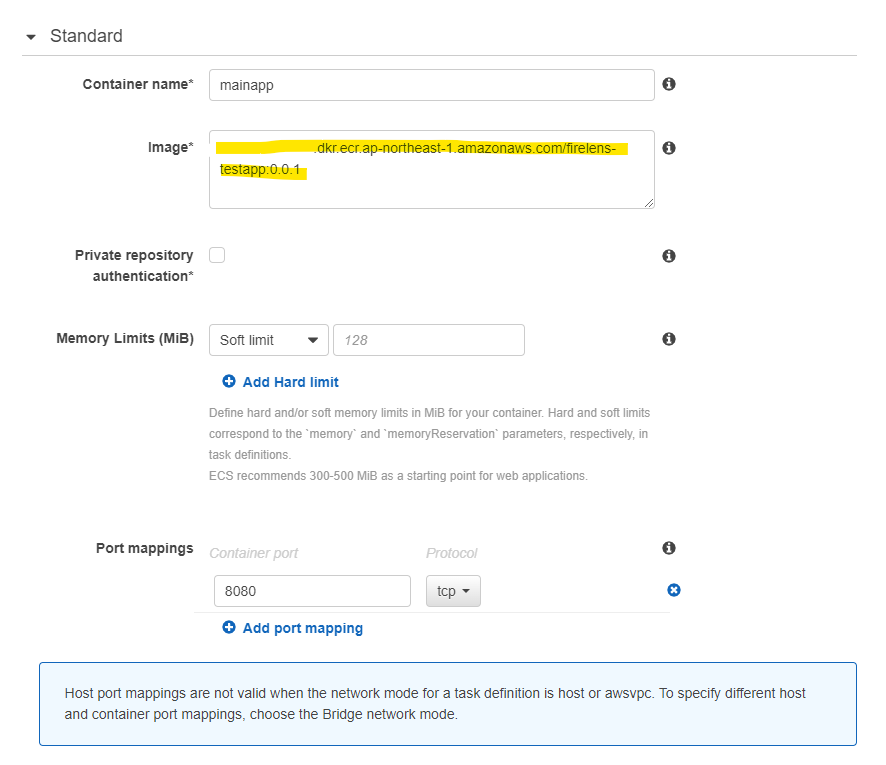Image resolution: width=886 pixels, height=765 pixels.
Task: Click the Add Hard limit link
Action: point(290,382)
